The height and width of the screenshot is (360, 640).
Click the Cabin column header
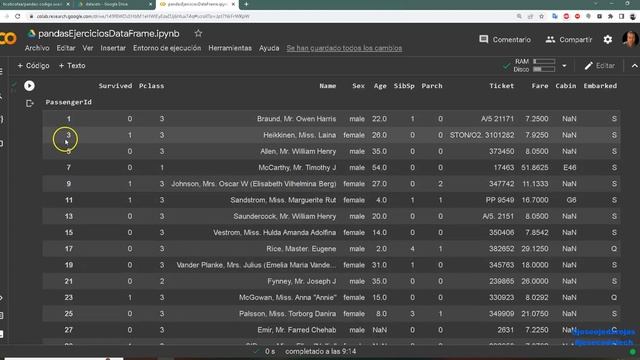click(x=566, y=86)
